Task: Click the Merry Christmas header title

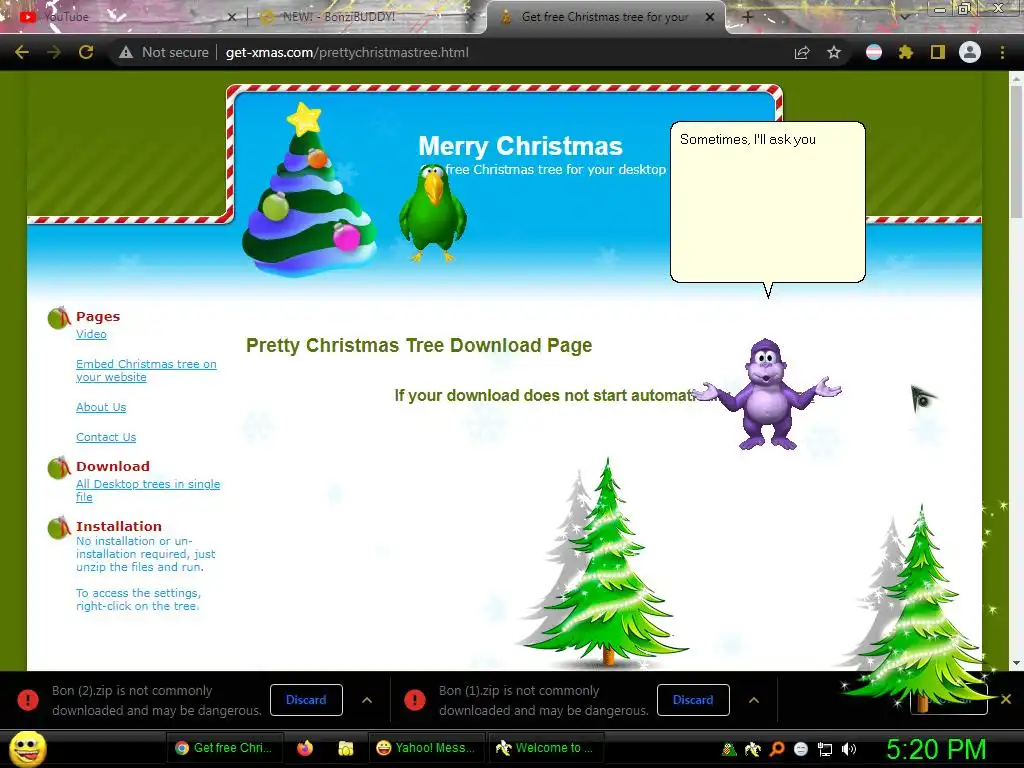Action: coord(520,146)
